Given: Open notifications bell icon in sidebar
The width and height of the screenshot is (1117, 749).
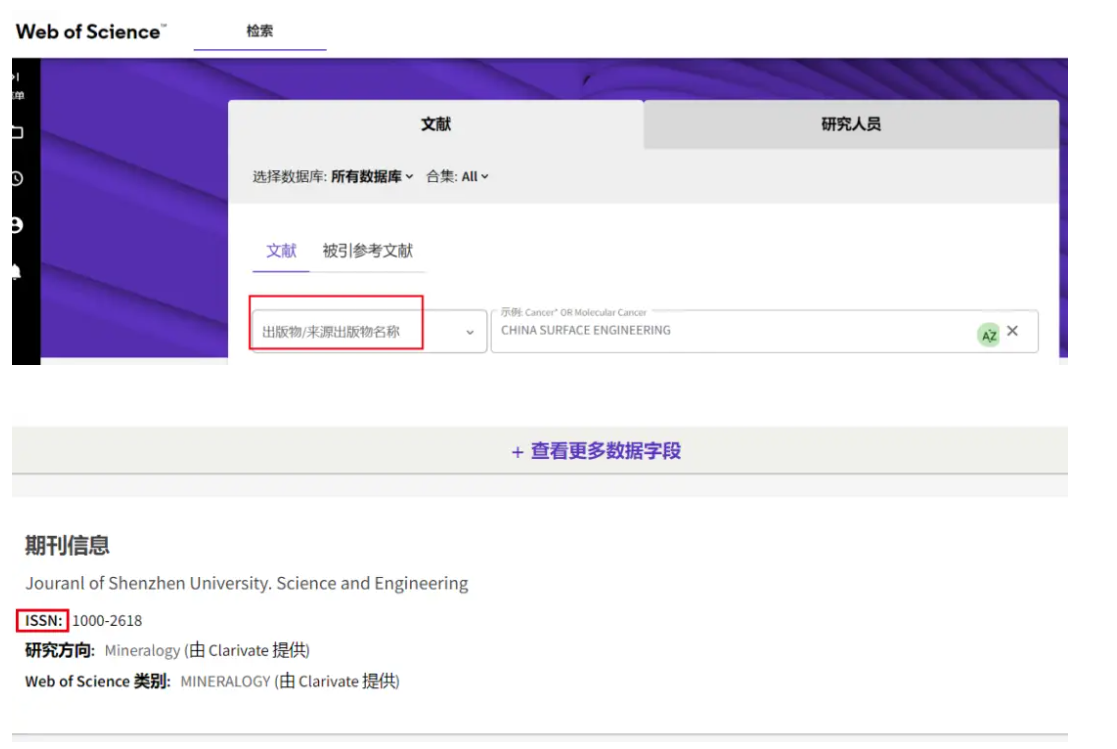Looking at the screenshot, I should [x=17, y=272].
